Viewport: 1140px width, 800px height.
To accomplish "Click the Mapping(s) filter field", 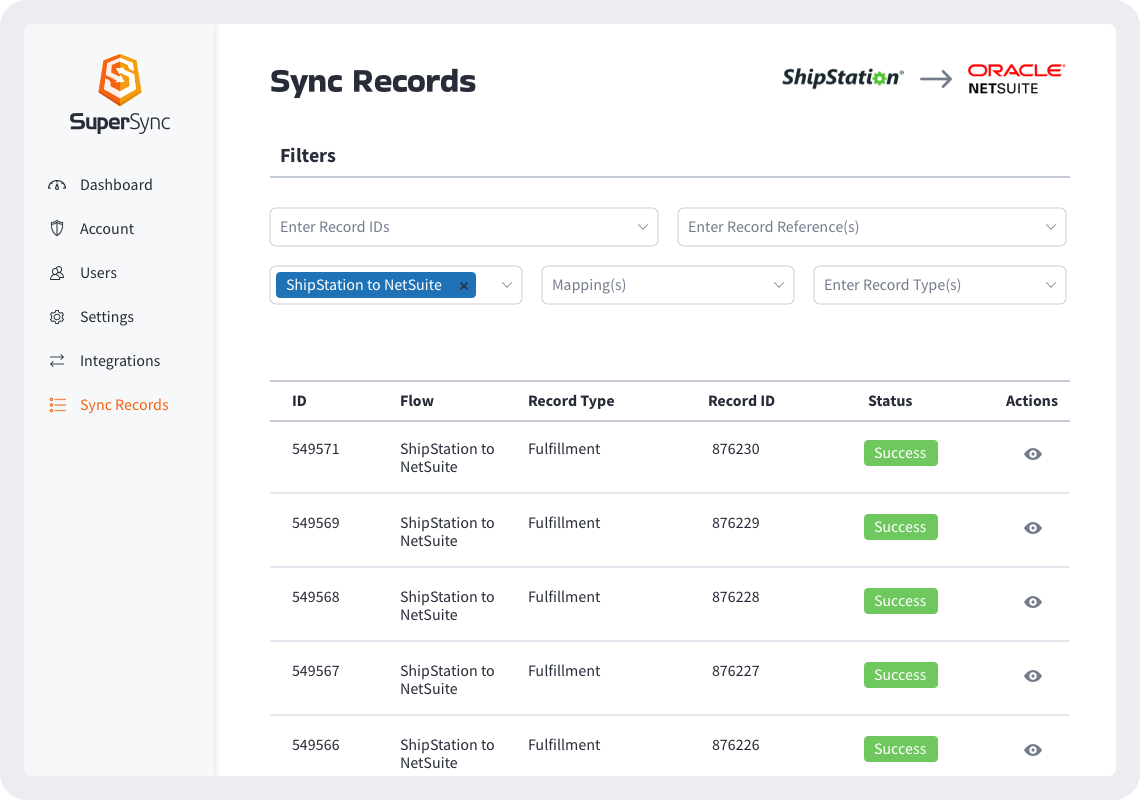I will coord(667,285).
